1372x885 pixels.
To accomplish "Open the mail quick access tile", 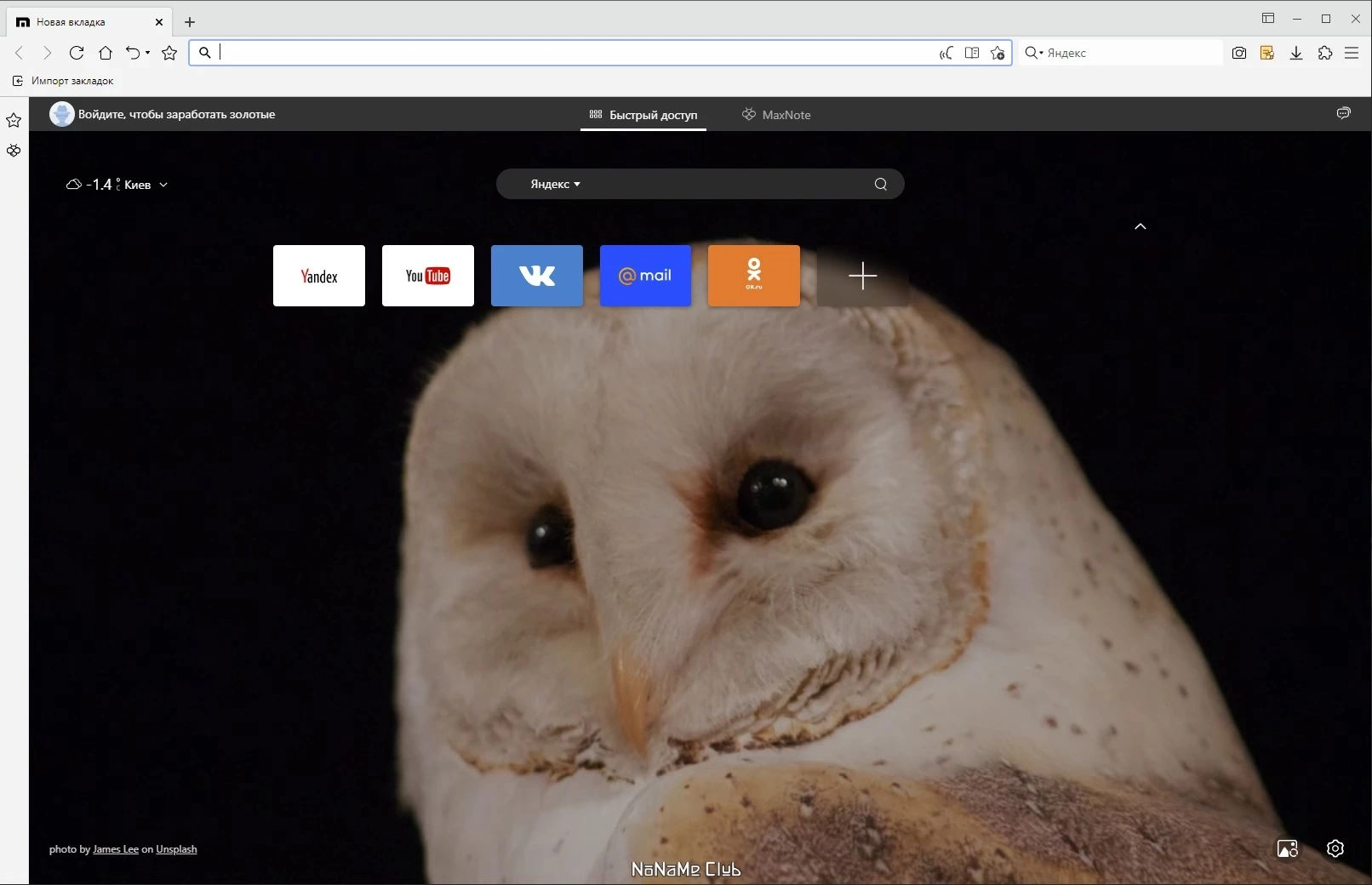I will (x=646, y=276).
